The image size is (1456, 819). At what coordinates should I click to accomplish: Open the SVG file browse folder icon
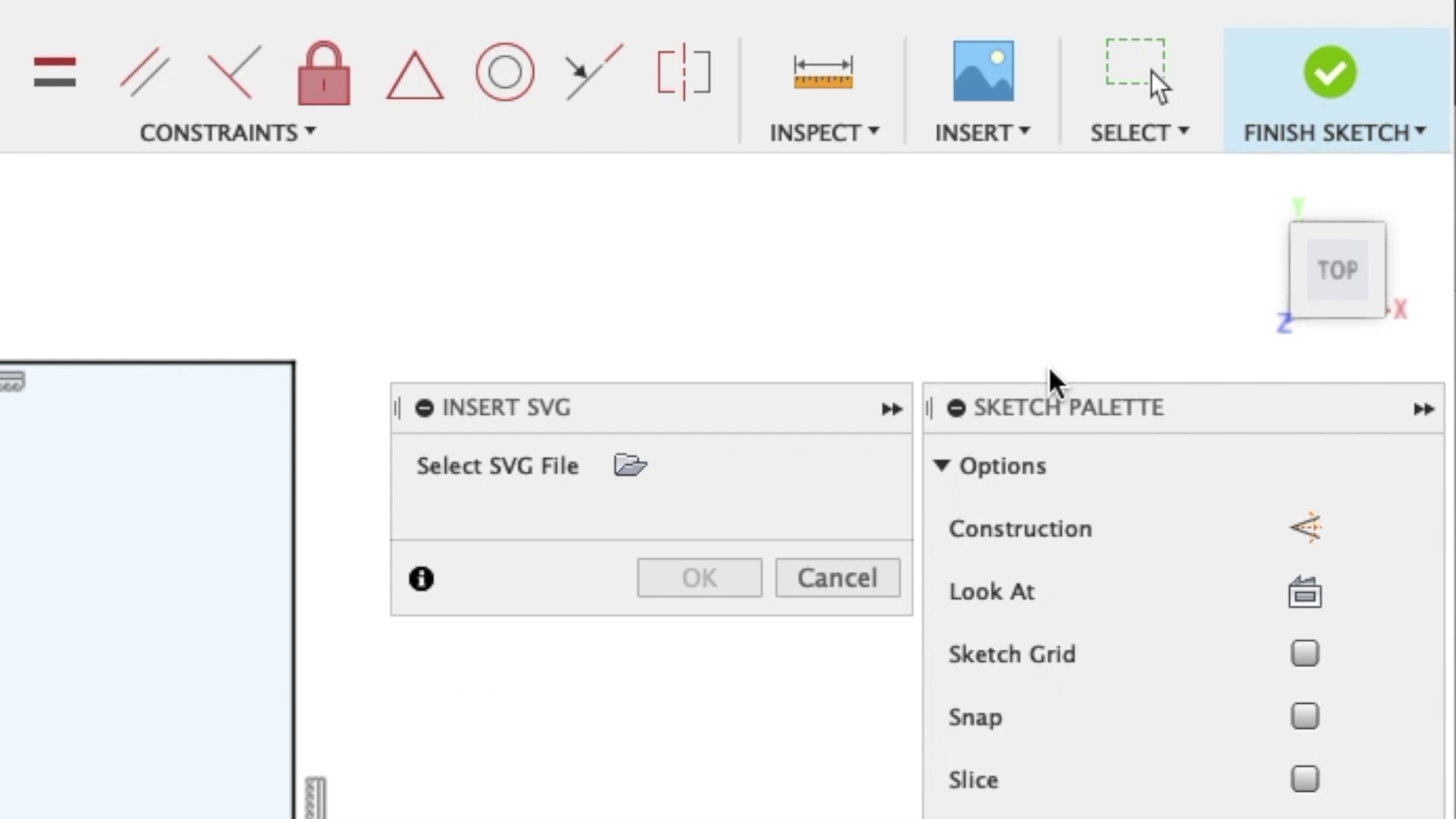[630, 465]
